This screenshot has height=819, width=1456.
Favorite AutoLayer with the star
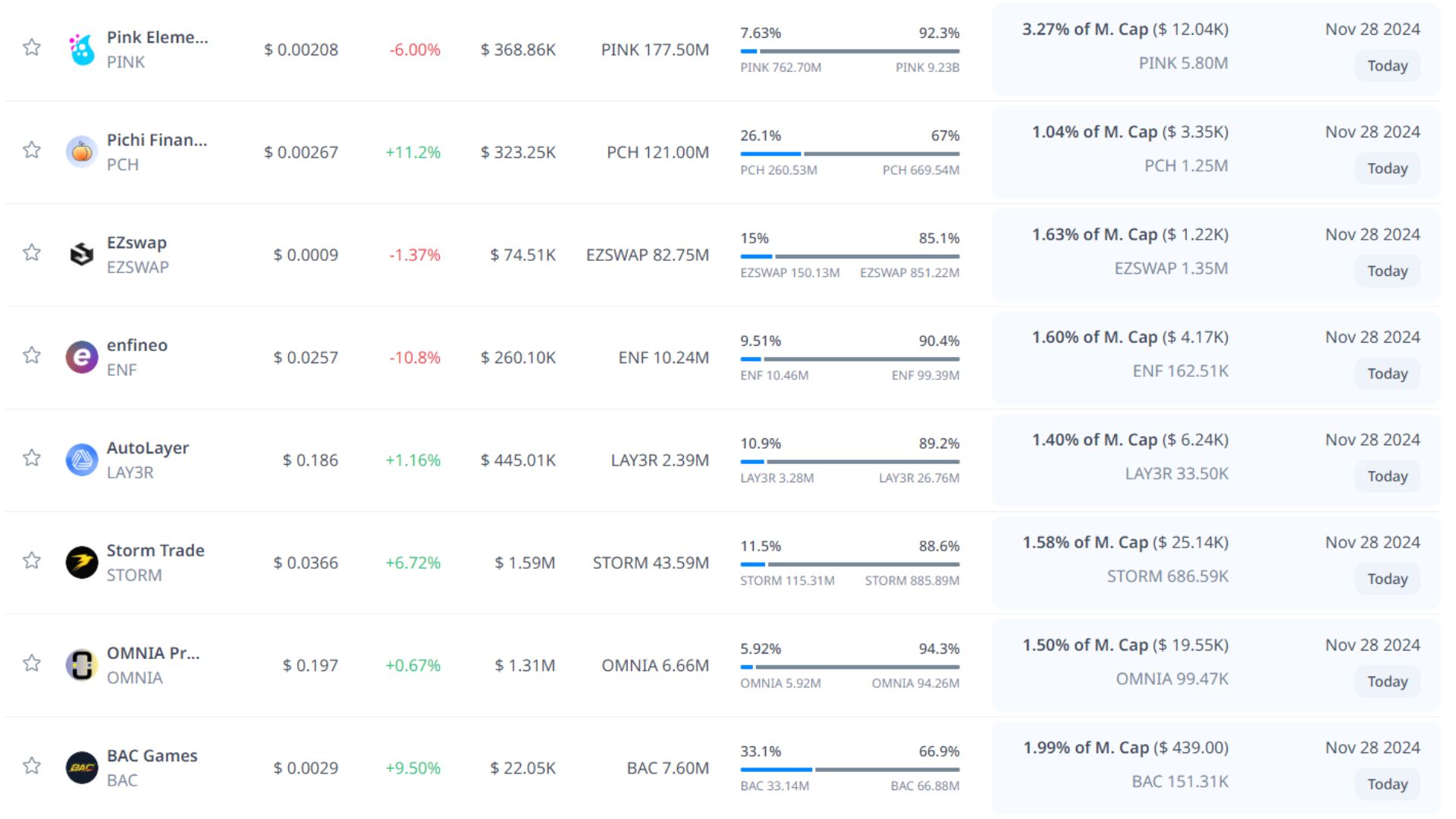(32, 458)
